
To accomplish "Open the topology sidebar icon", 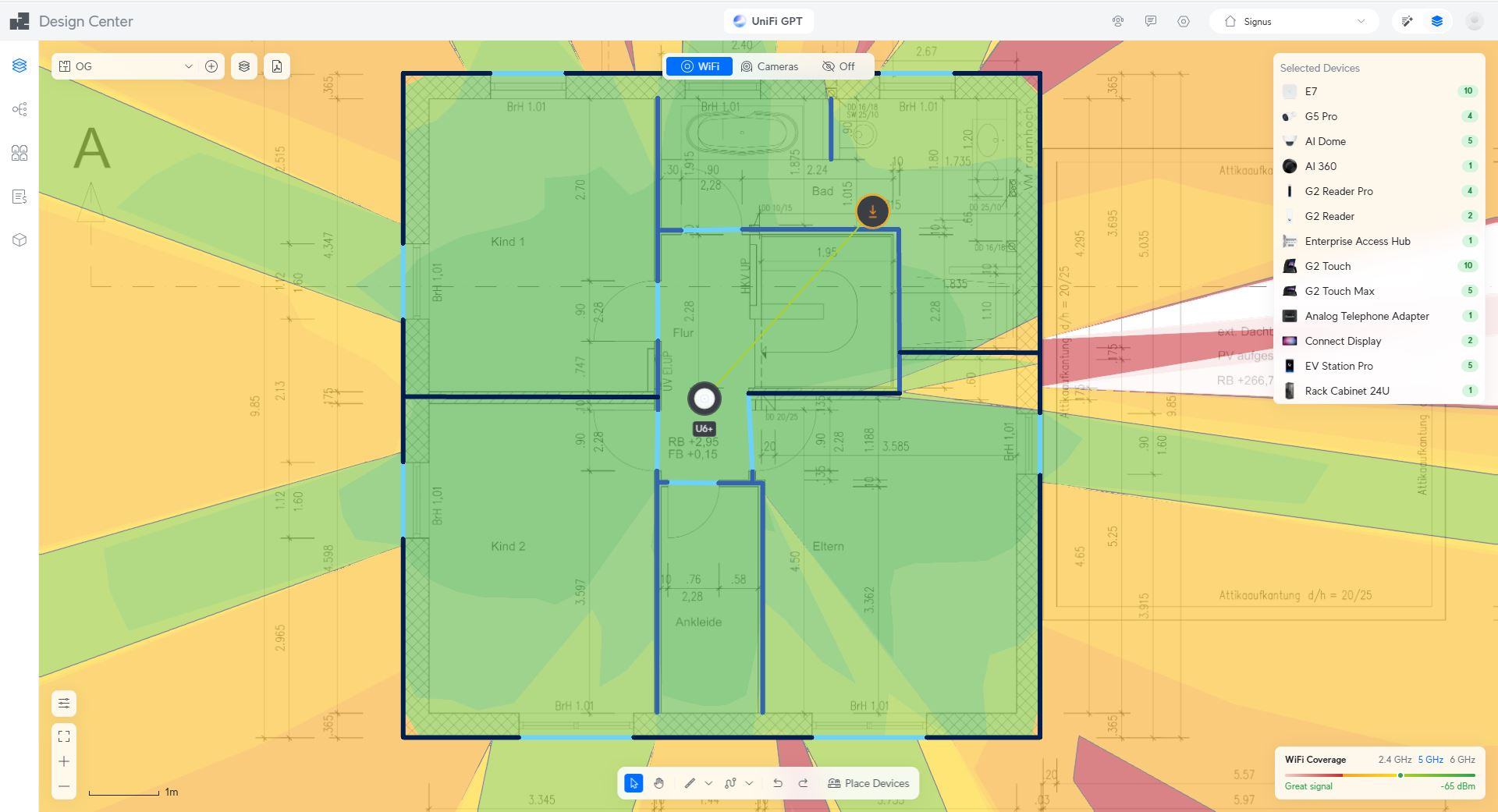I will (20, 109).
